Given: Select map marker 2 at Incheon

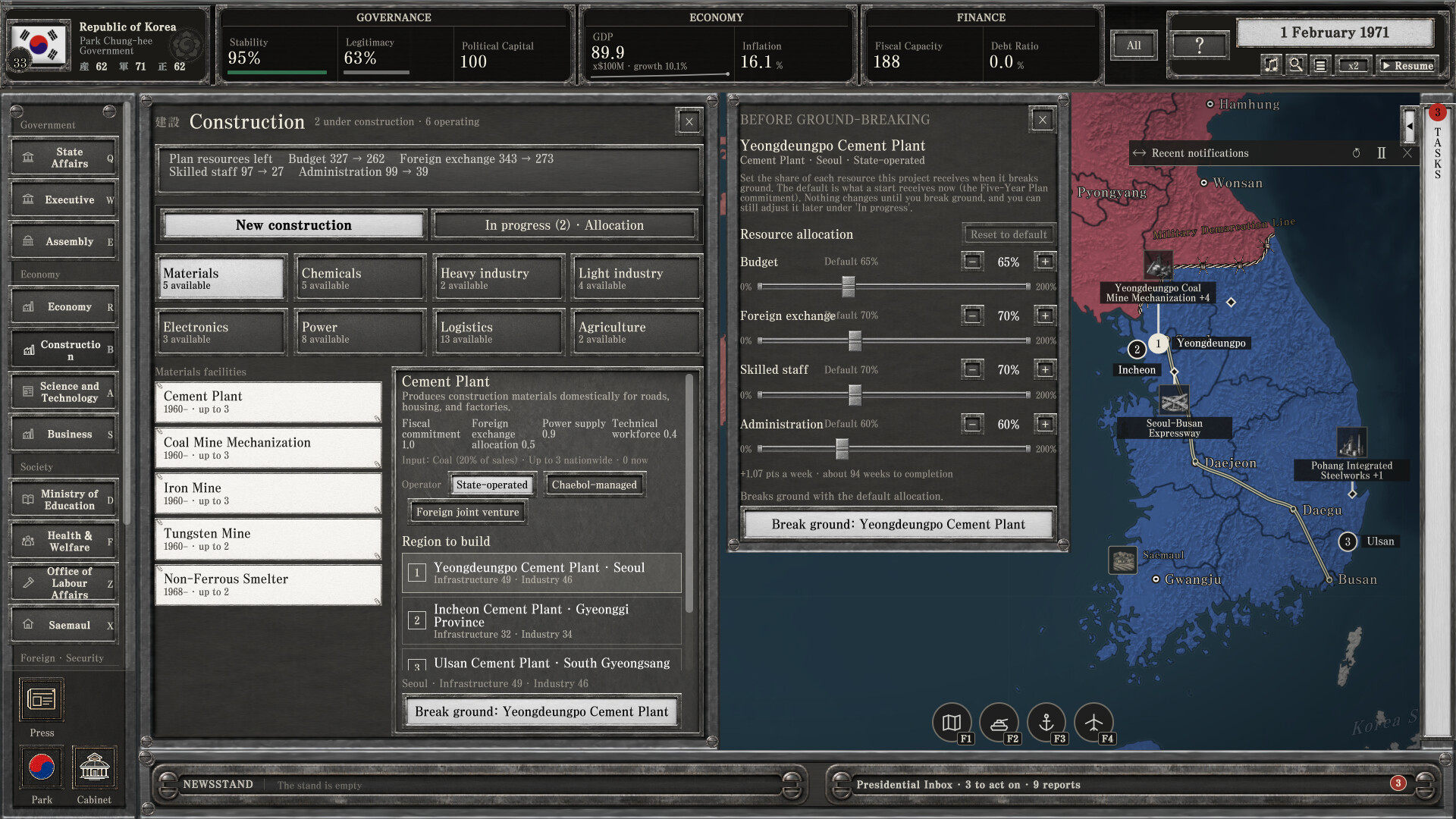Looking at the screenshot, I should (1137, 350).
